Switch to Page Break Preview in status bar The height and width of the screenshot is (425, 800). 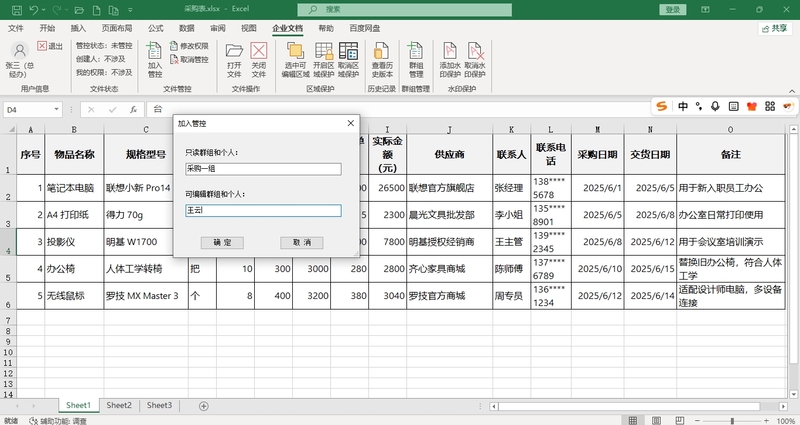click(680, 420)
